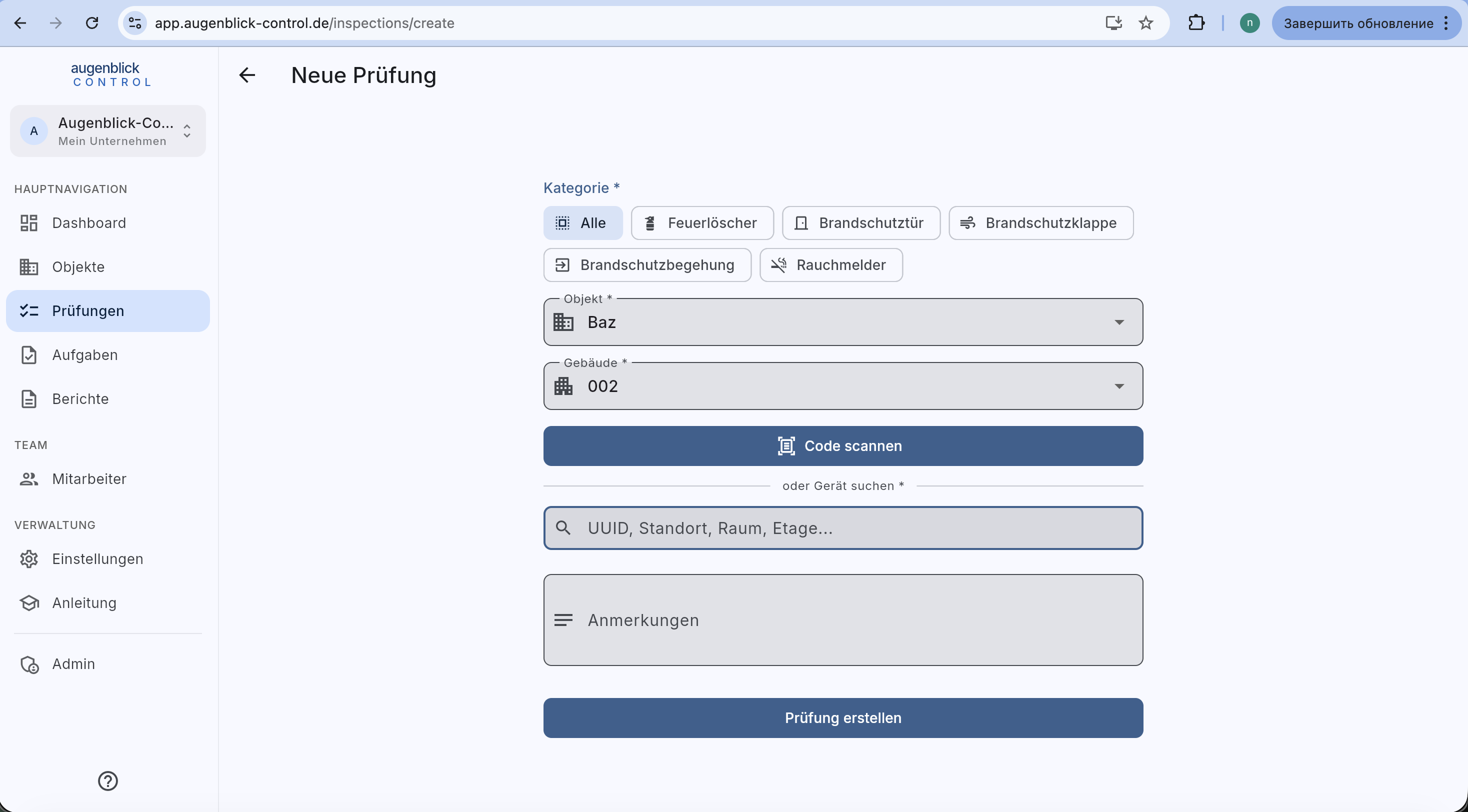Open Dashboard in the sidebar

(x=107, y=223)
